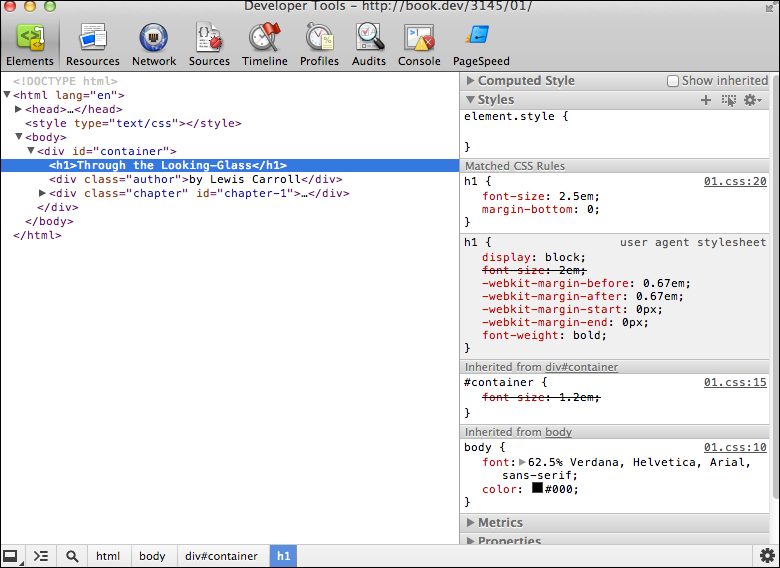This screenshot has height=568, width=780.
Task: Open the Console panel
Action: tap(419, 45)
